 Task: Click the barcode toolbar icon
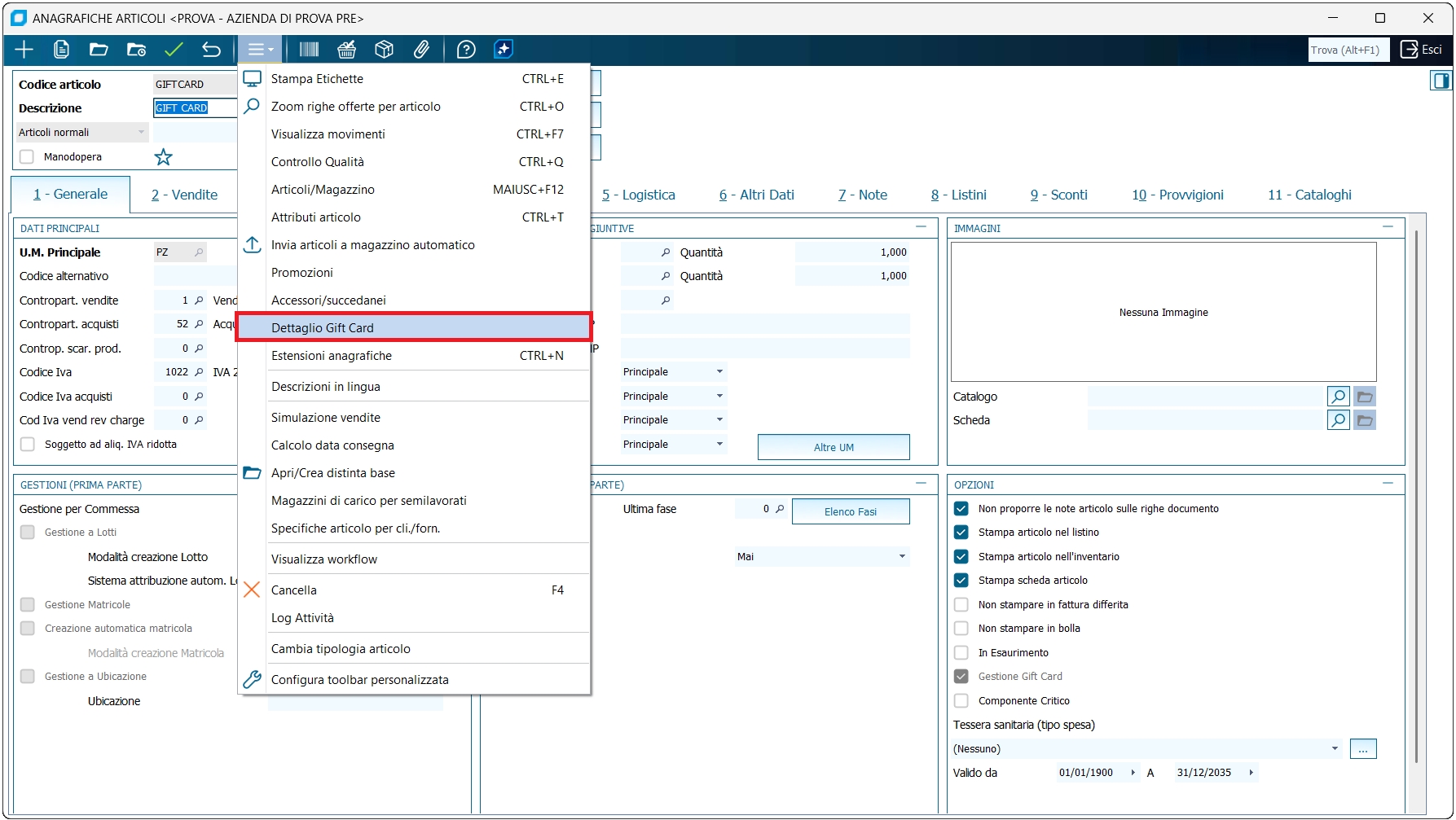pos(309,50)
